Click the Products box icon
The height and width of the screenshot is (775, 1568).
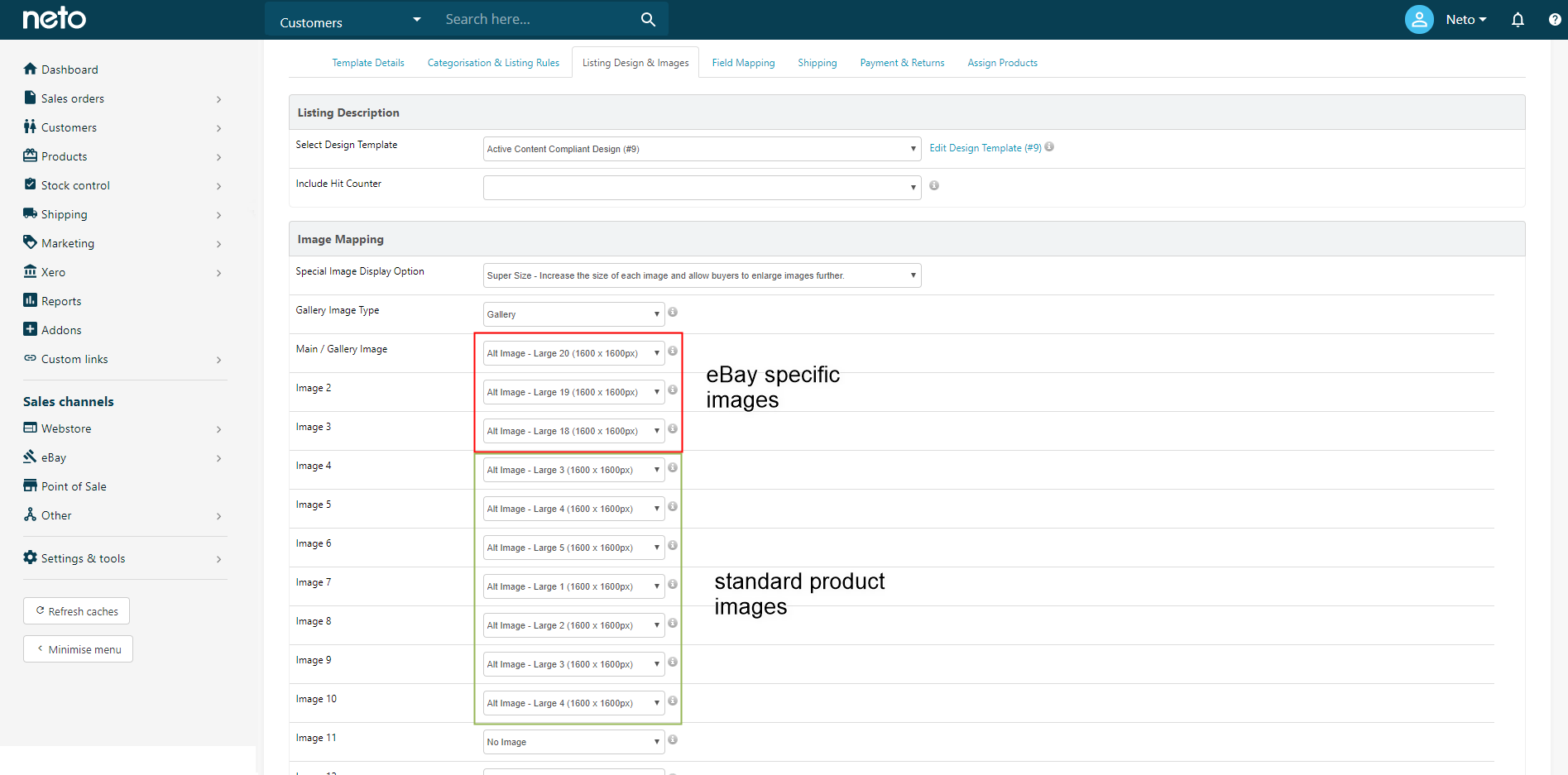pos(31,155)
